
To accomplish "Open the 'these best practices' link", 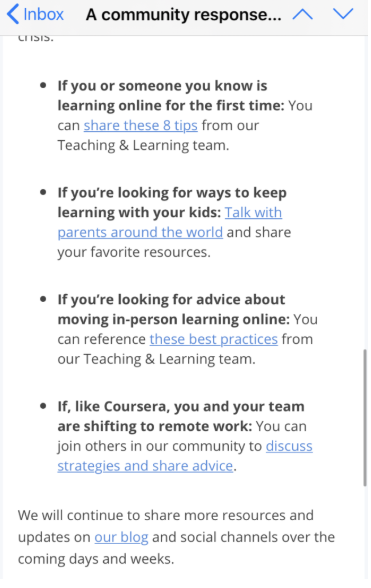I will 213,339.
